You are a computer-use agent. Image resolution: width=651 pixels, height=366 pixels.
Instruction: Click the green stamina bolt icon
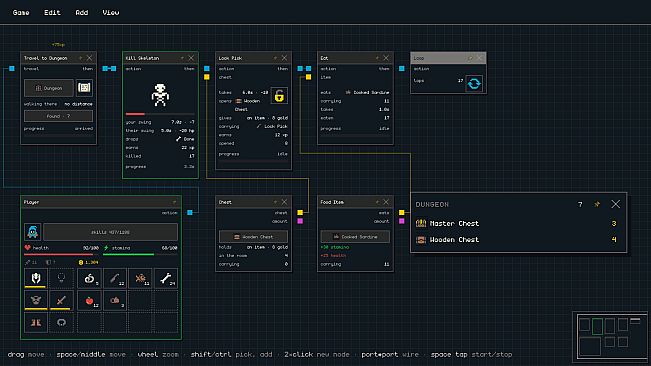106,248
